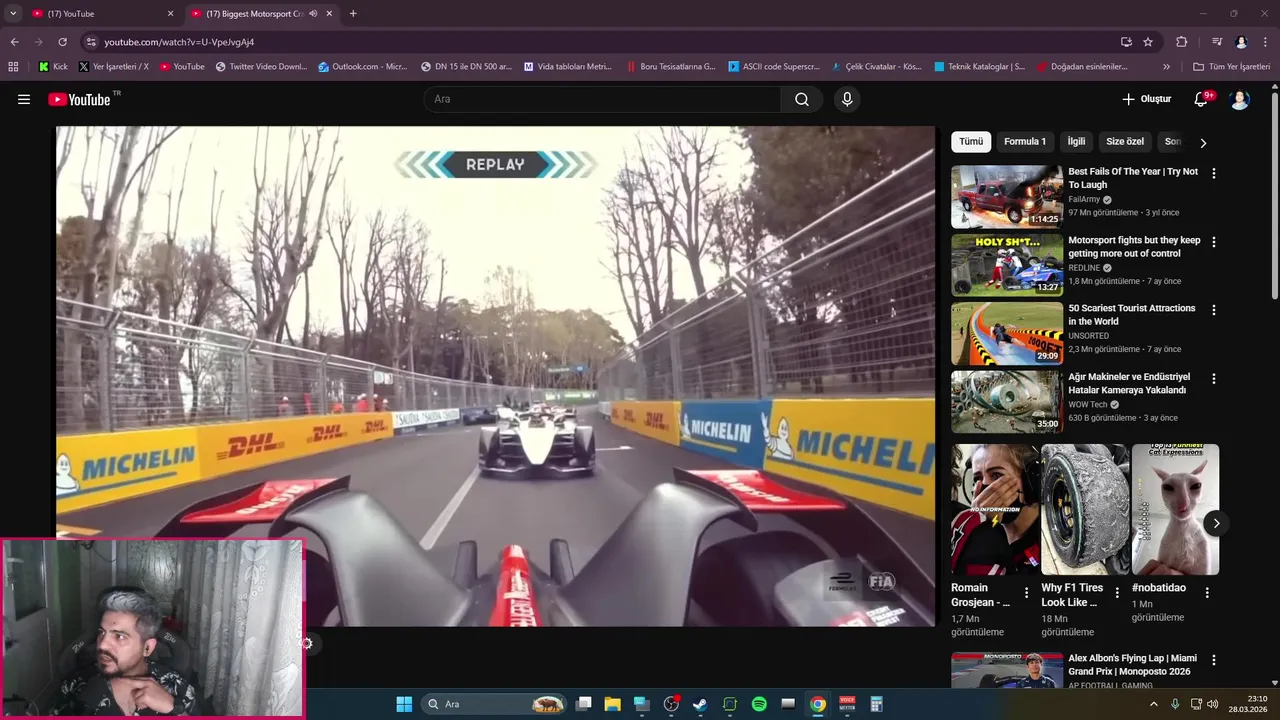Select the Size özel filter chip
Screen dimensions: 1280x720
pos(1125,142)
